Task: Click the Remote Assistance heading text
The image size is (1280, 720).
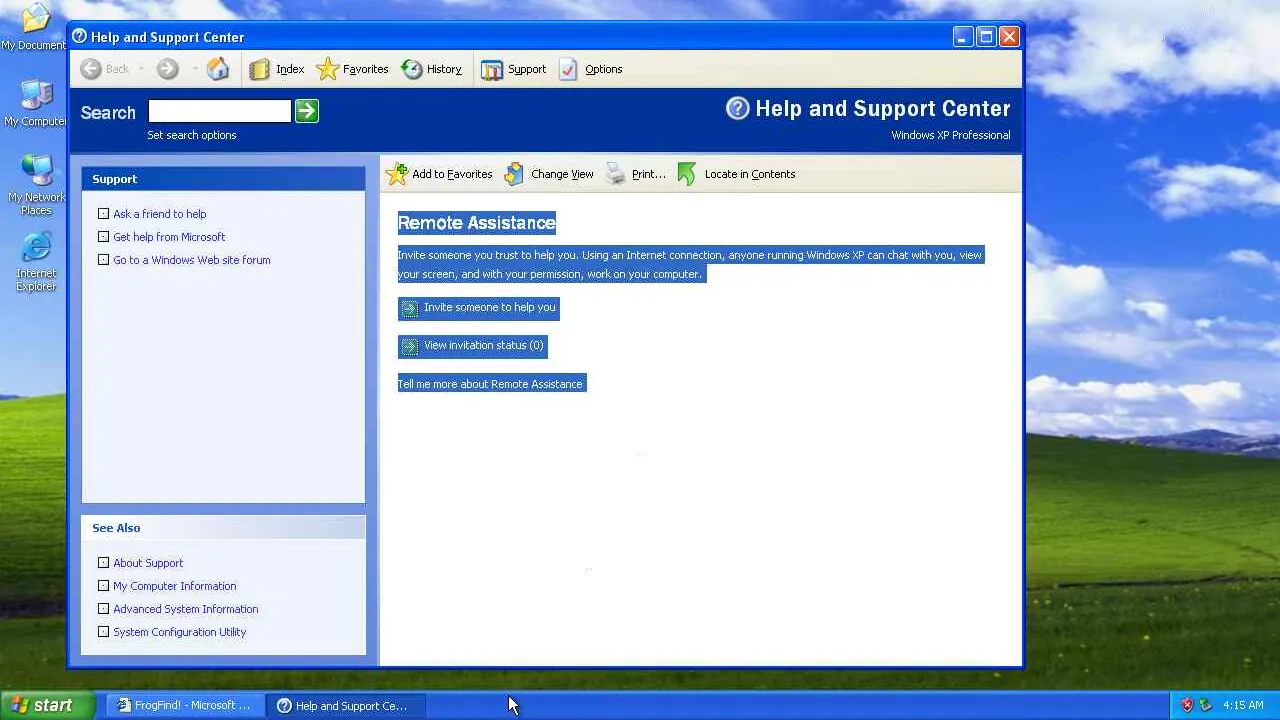Action: tap(477, 223)
